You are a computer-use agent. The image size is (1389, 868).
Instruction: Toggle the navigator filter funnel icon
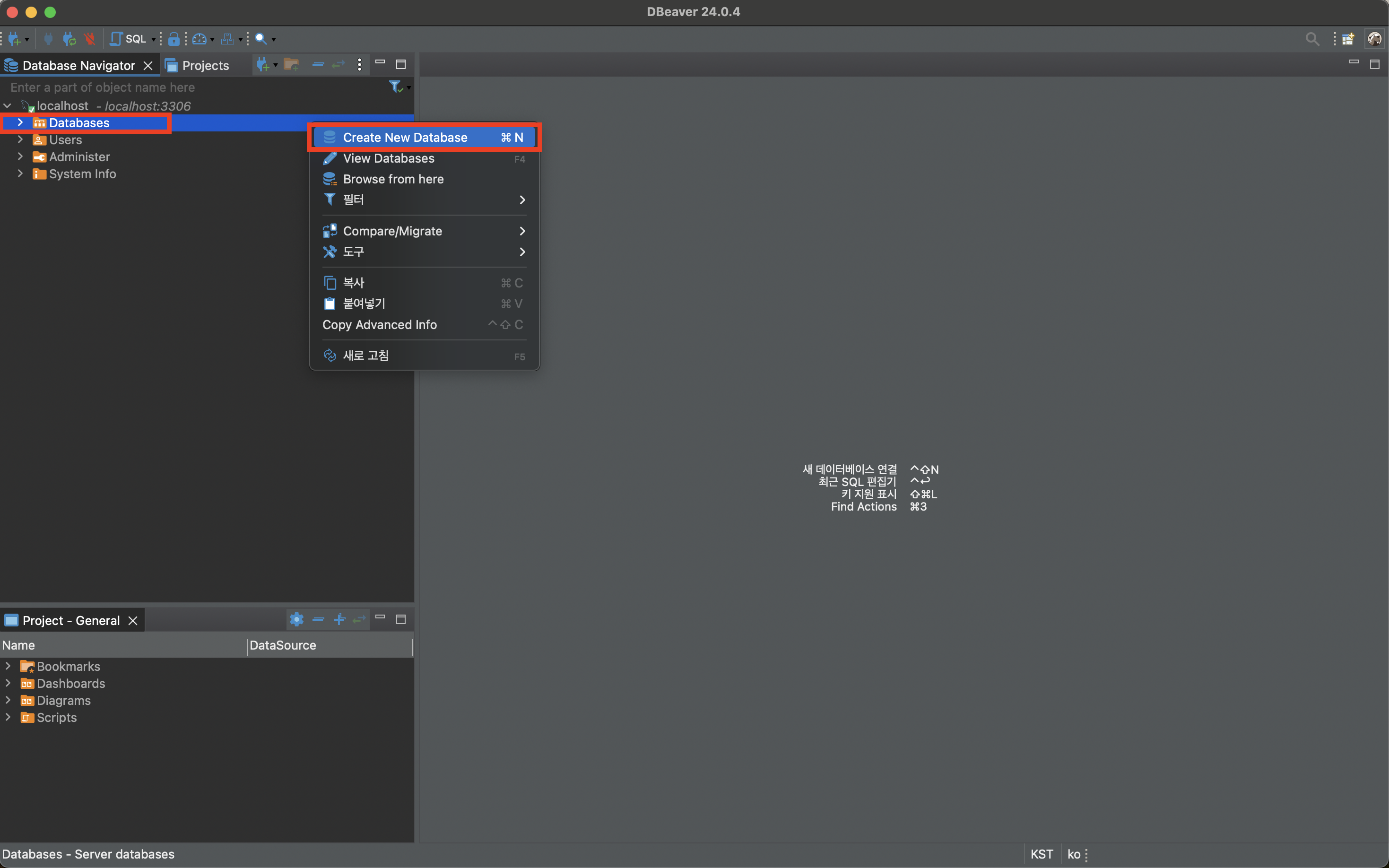point(395,87)
